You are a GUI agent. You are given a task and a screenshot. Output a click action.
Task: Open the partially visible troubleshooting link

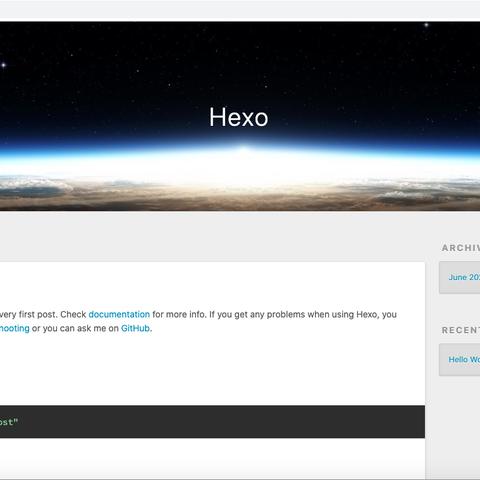(x=15, y=328)
